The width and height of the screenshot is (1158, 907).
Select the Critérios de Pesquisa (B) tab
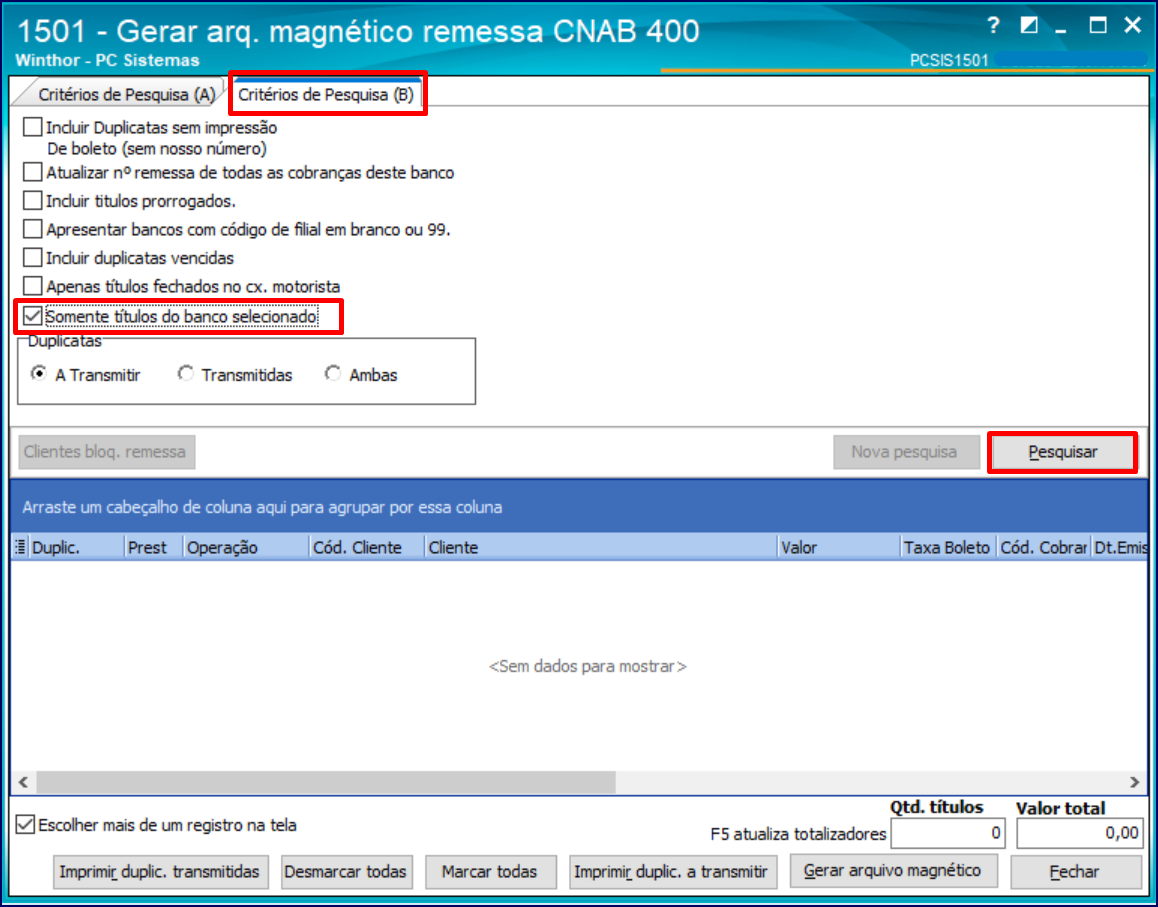coord(326,95)
